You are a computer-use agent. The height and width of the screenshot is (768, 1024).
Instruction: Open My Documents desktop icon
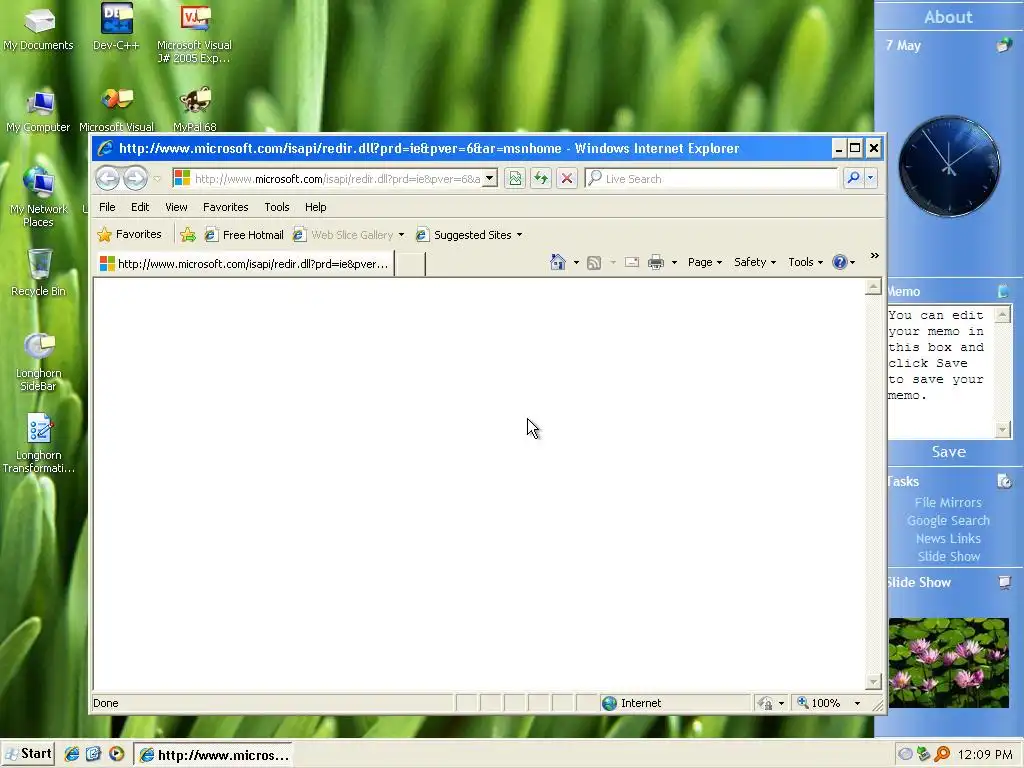[x=39, y=29]
